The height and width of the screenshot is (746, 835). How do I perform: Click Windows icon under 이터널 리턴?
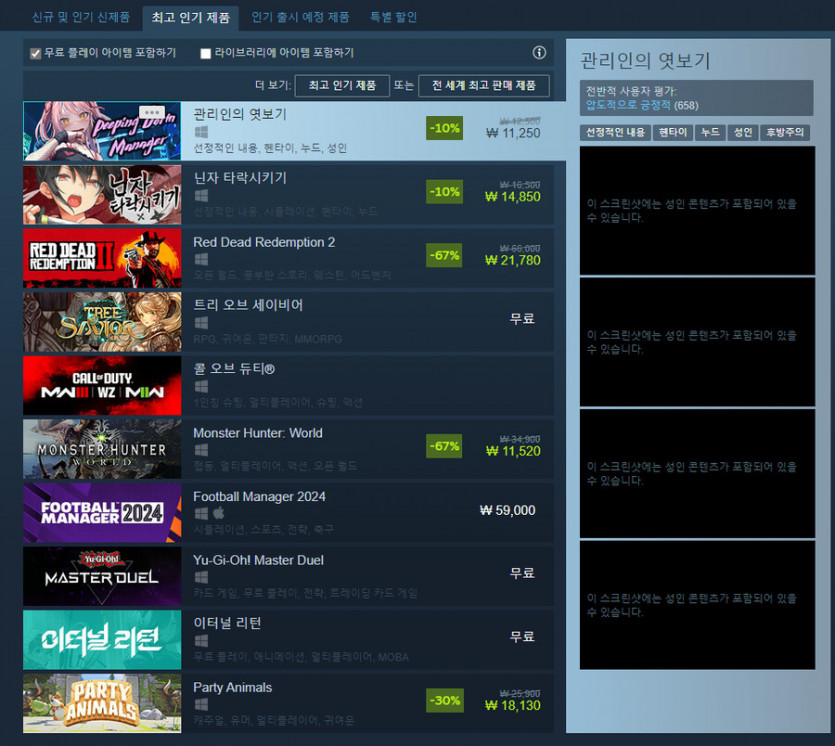[x=201, y=640]
